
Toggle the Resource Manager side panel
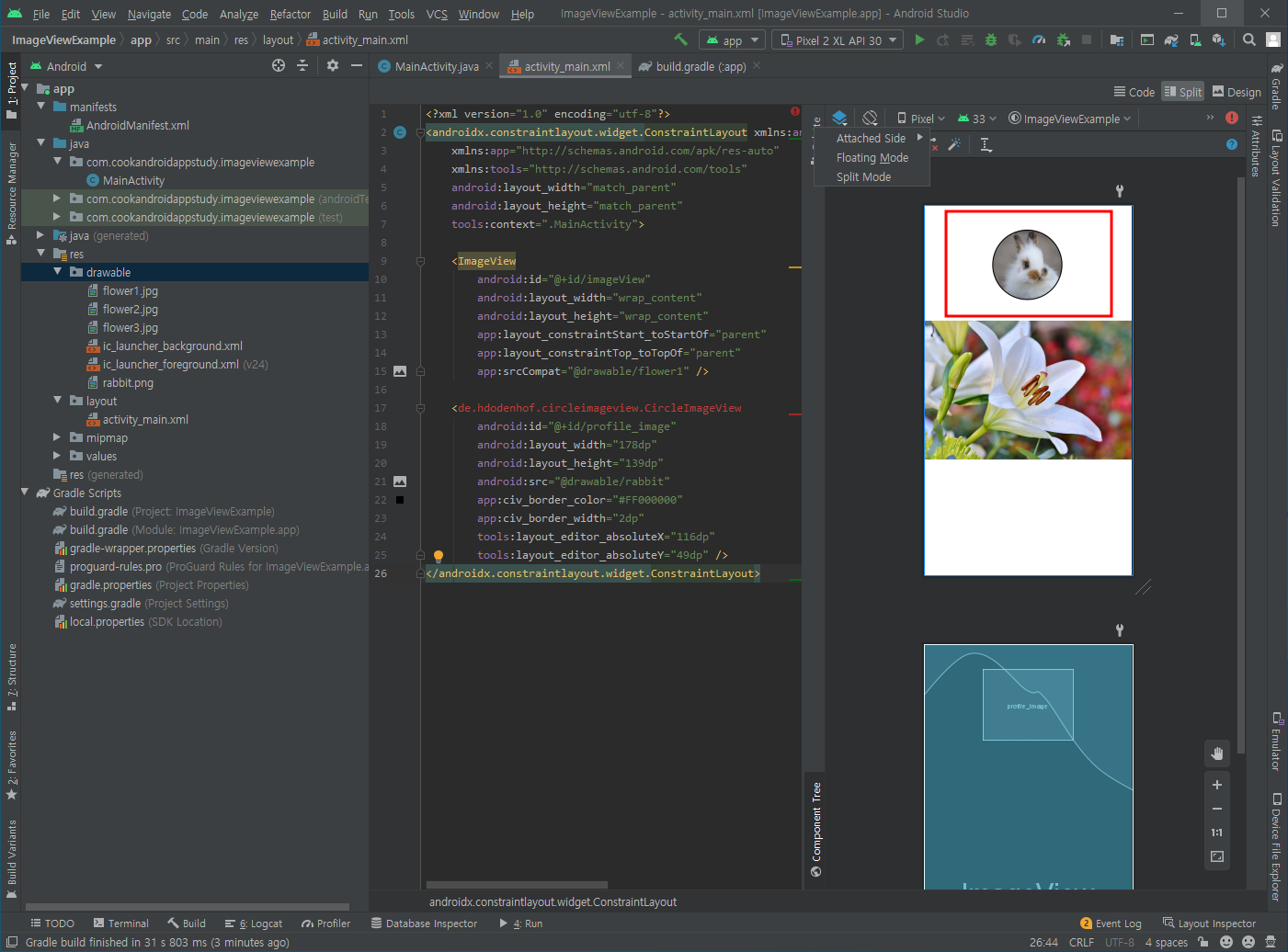pos(12,193)
